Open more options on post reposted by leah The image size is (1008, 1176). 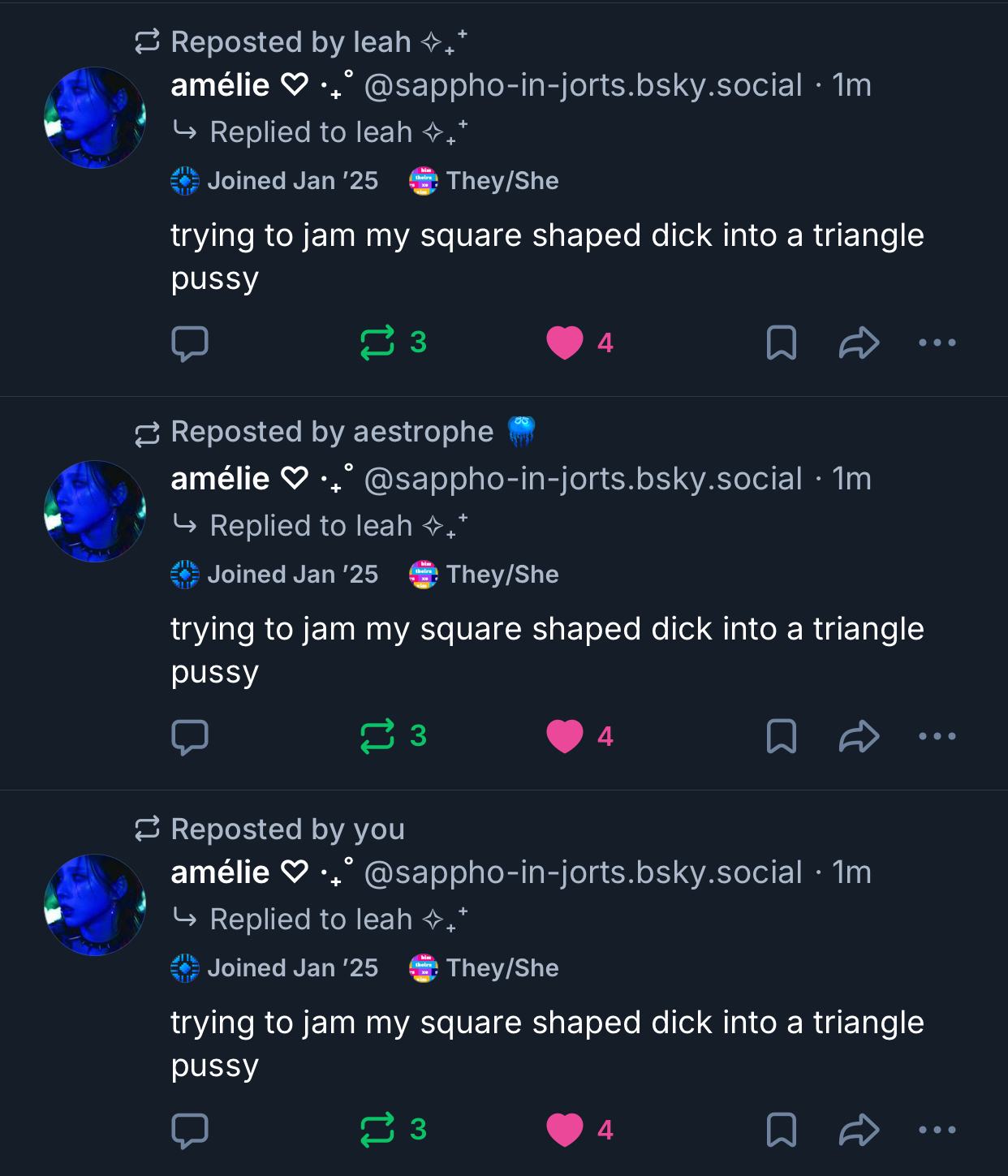tap(937, 343)
